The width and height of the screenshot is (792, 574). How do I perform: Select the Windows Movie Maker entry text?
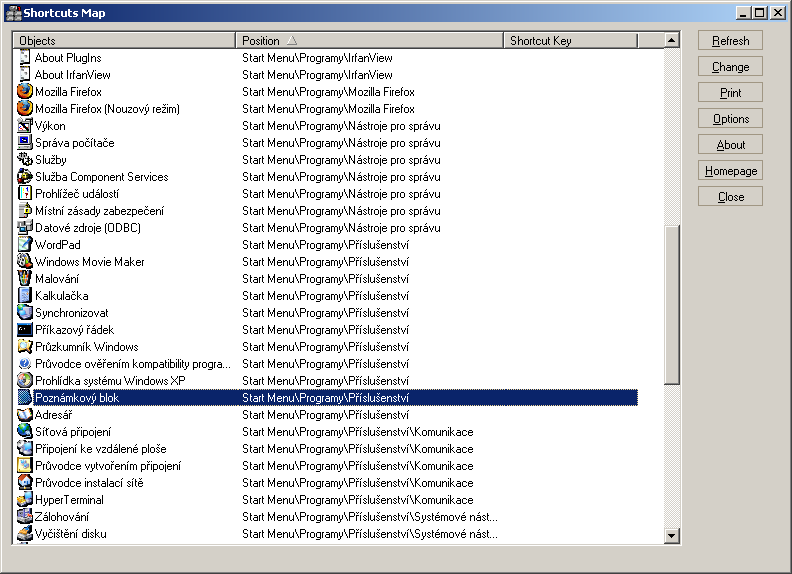tap(90, 262)
